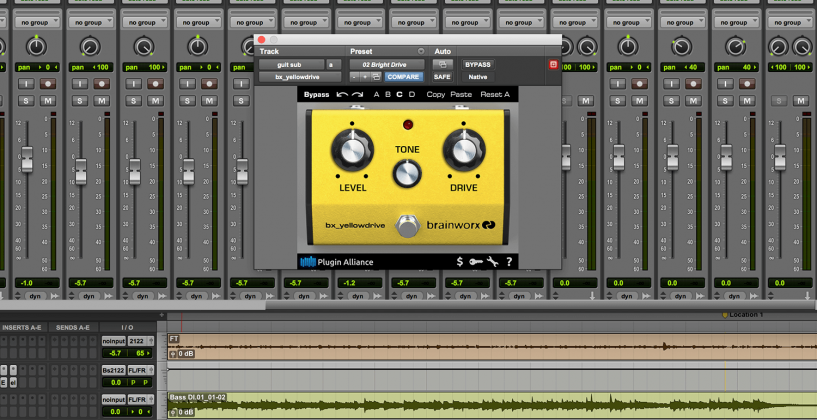Open the question-mark help icon
Viewport: 817px width, 420px height.
509,262
